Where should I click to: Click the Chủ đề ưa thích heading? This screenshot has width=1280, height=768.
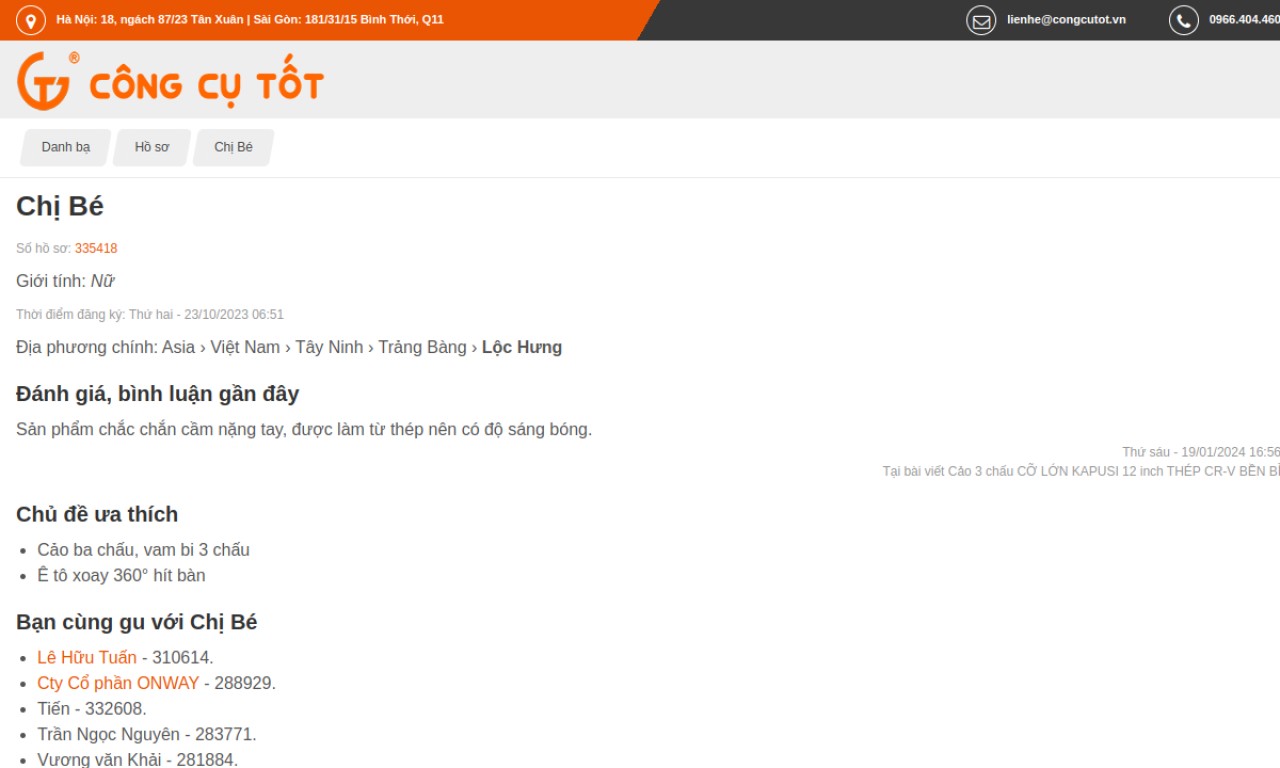pyautogui.click(x=97, y=514)
